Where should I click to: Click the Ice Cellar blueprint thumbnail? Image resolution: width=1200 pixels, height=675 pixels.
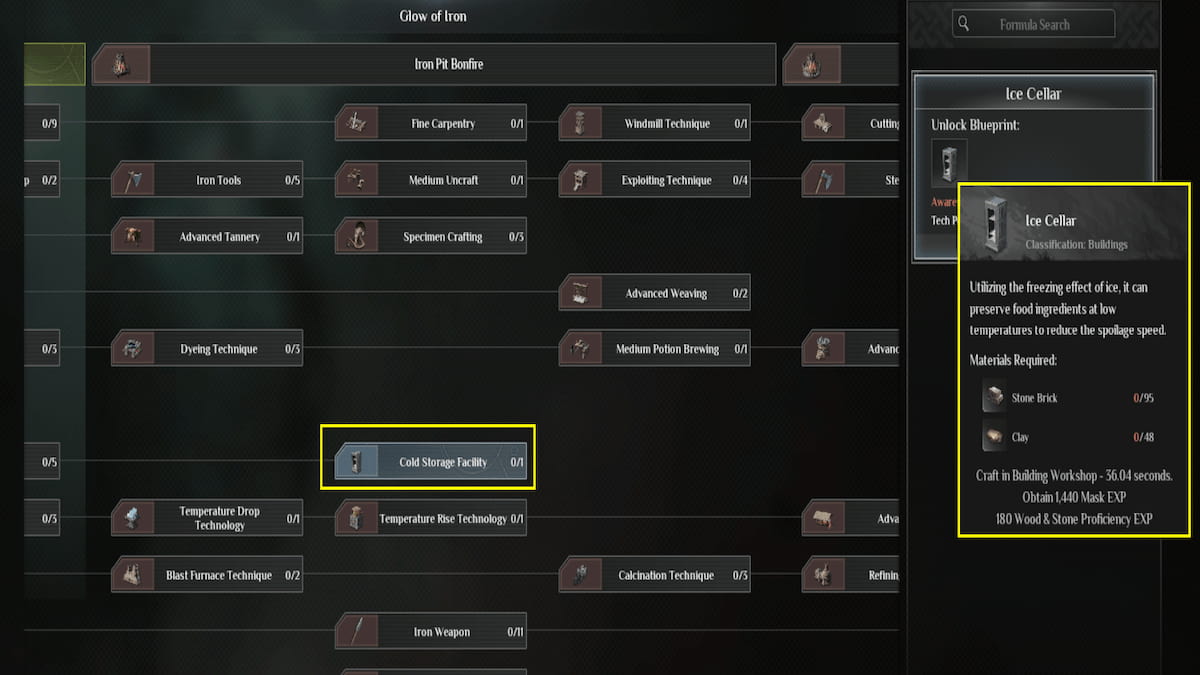coord(949,162)
